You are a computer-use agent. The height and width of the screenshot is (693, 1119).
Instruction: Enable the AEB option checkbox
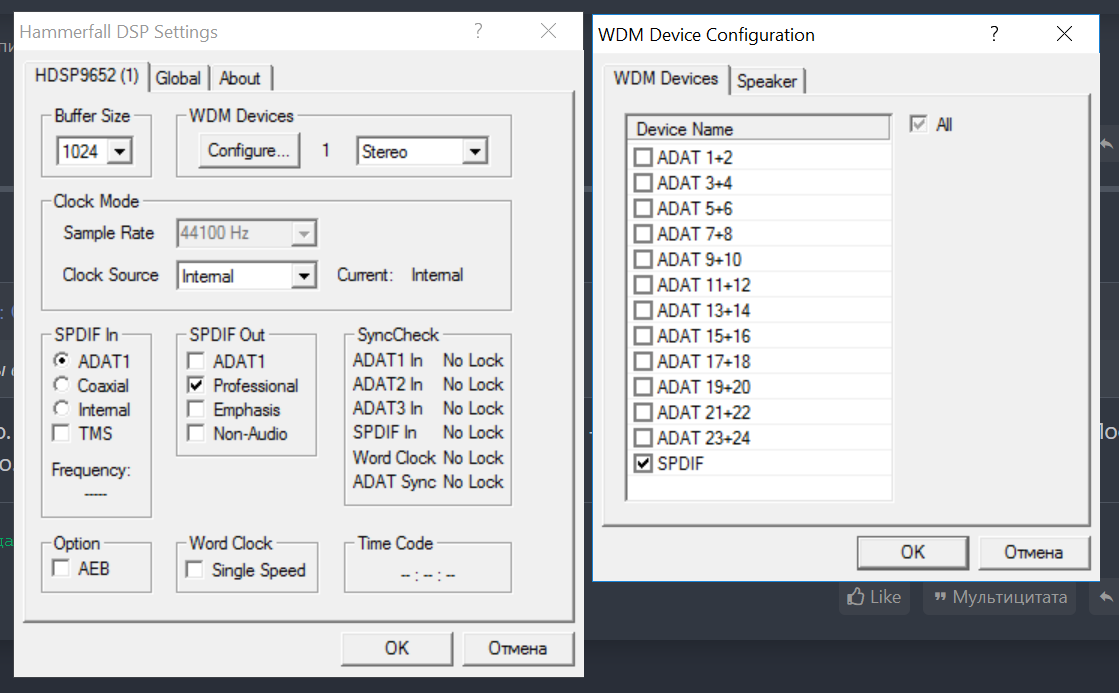[x=61, y=568]
